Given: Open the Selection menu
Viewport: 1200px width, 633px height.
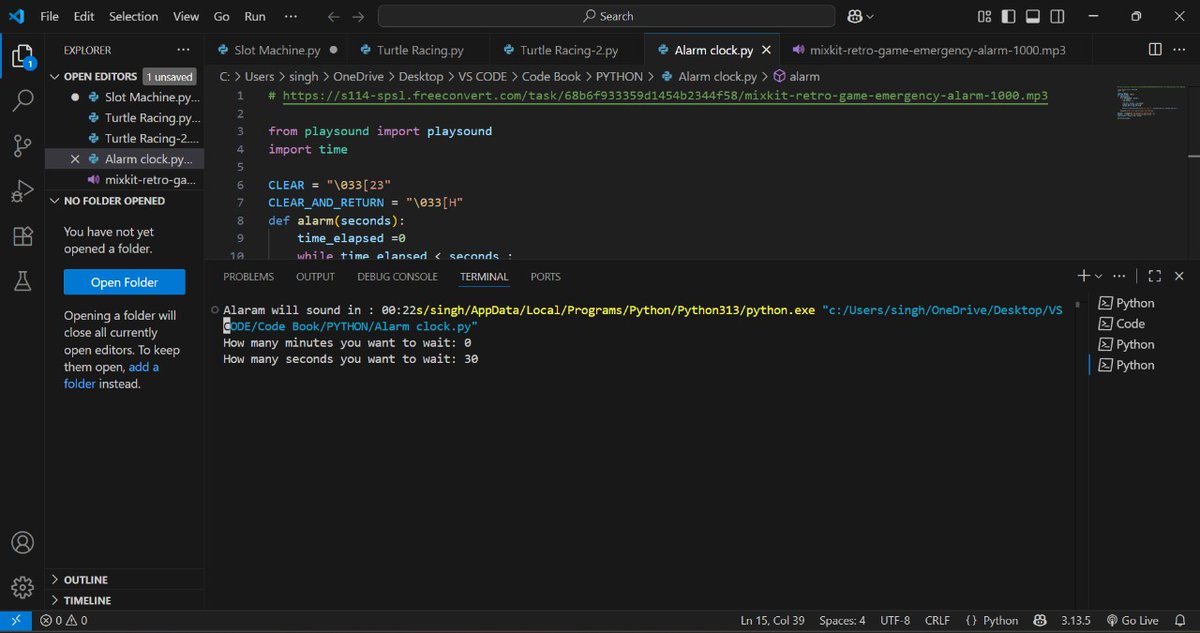Looking at the screenshot, I should point(133,16).
